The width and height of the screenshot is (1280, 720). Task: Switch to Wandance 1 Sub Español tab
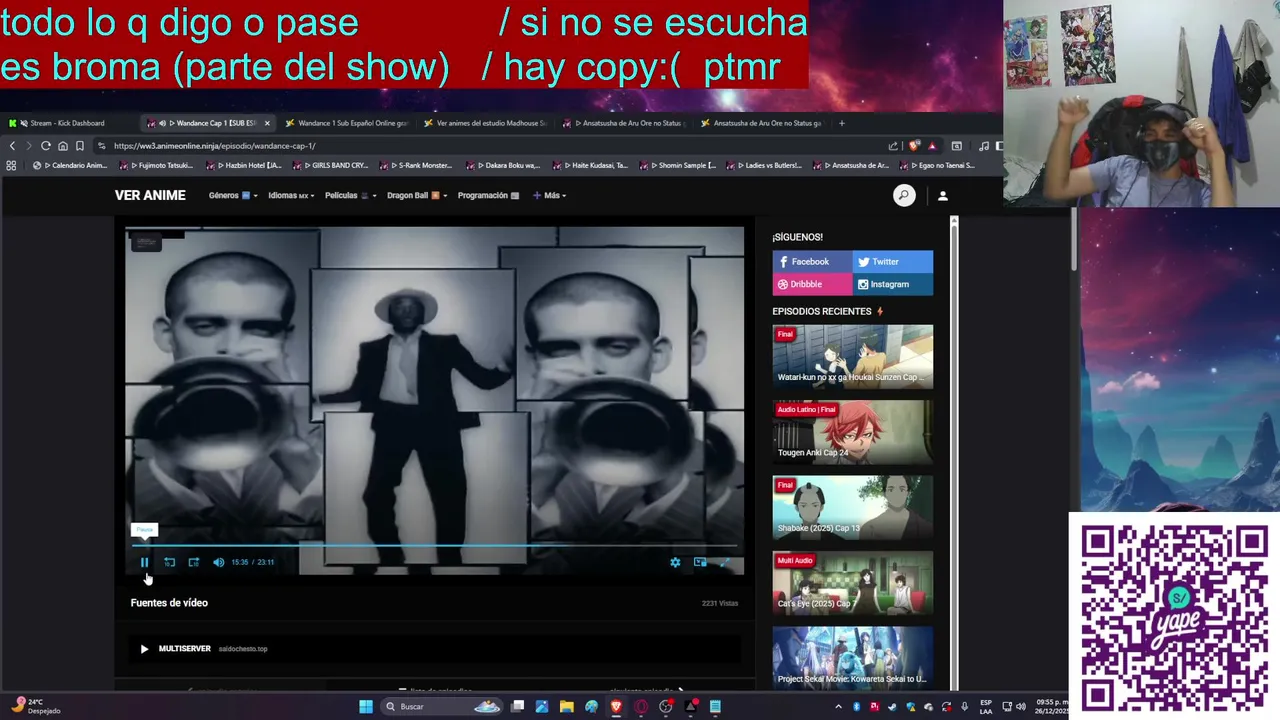[346, 123]
